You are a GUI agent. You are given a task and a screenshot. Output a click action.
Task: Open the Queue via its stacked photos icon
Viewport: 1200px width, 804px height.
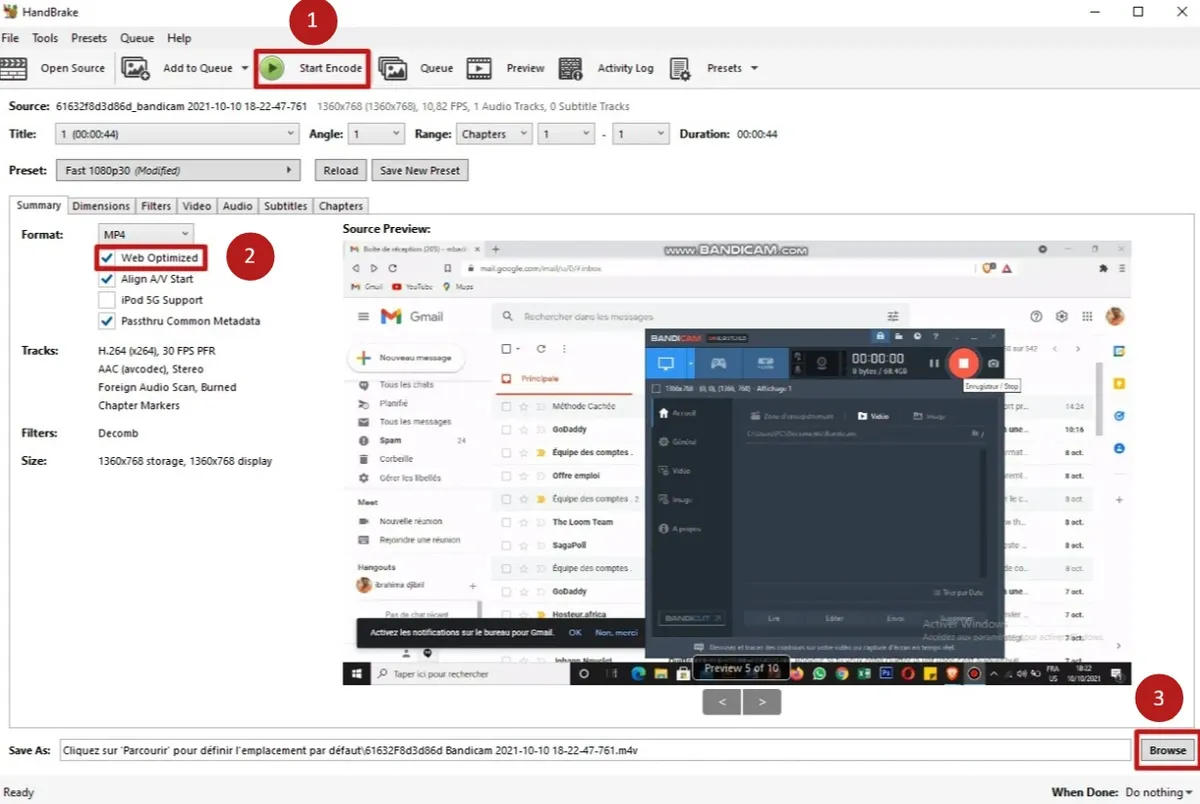point(392,68)
